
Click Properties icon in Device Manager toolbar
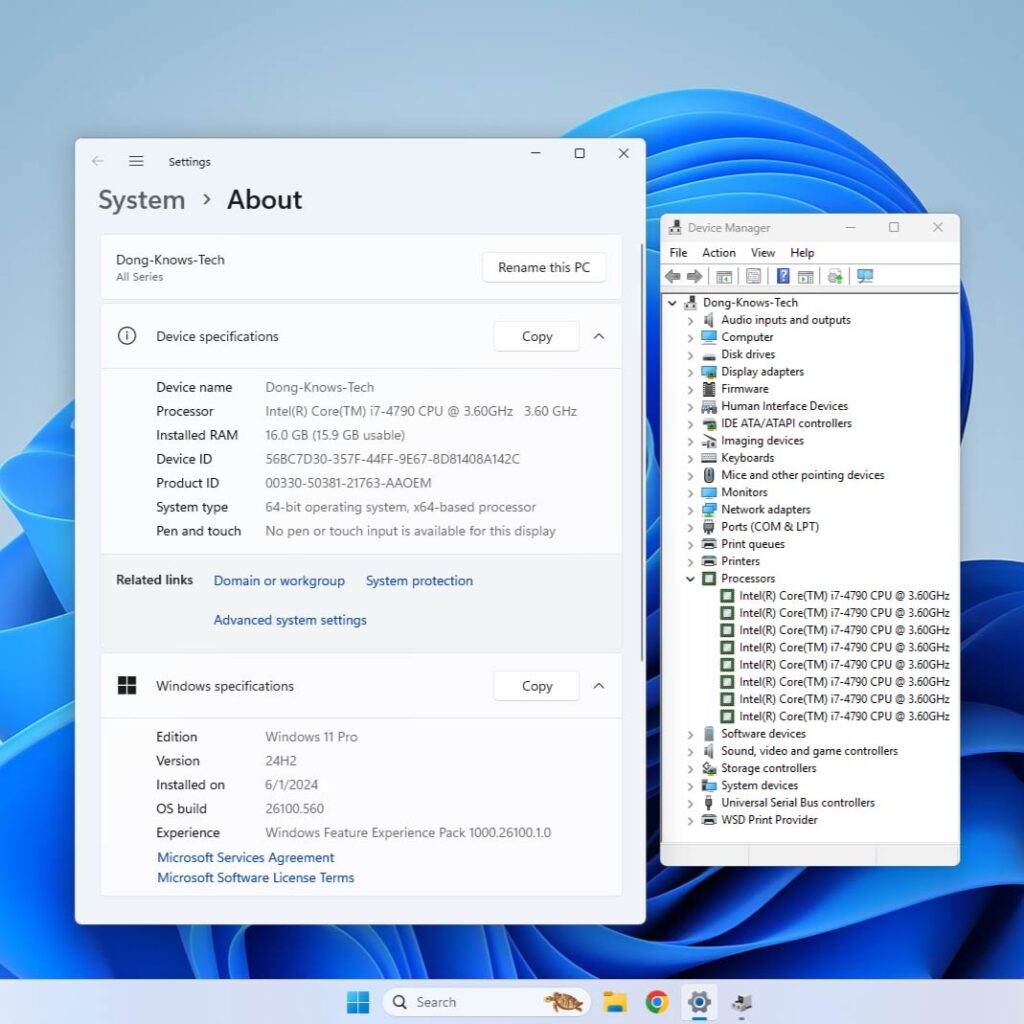tap(753, 276)
